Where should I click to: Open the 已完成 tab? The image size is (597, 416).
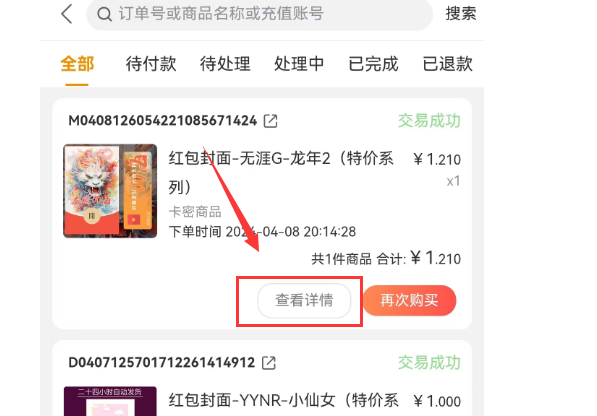coord(374,64)
